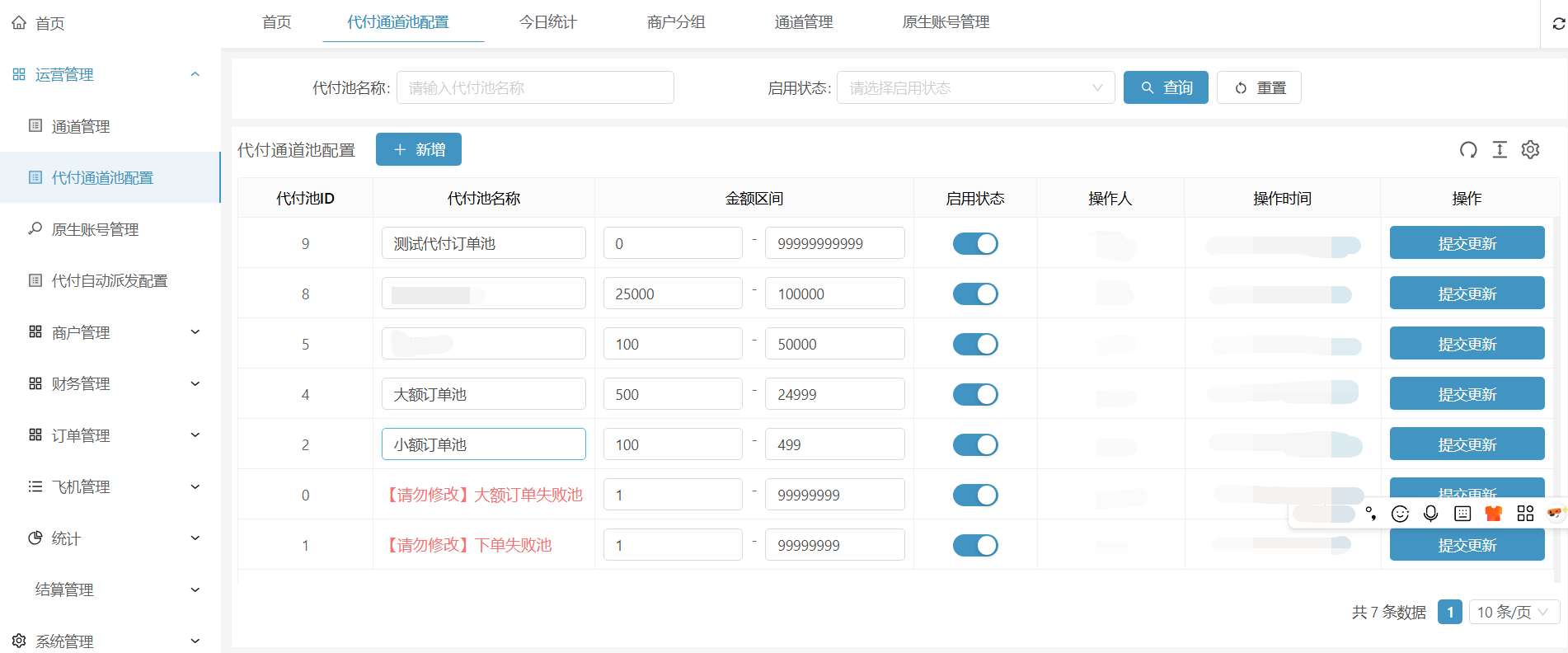
Task: Toggle status switch for pool ID 9
Action: click(975, 243)
